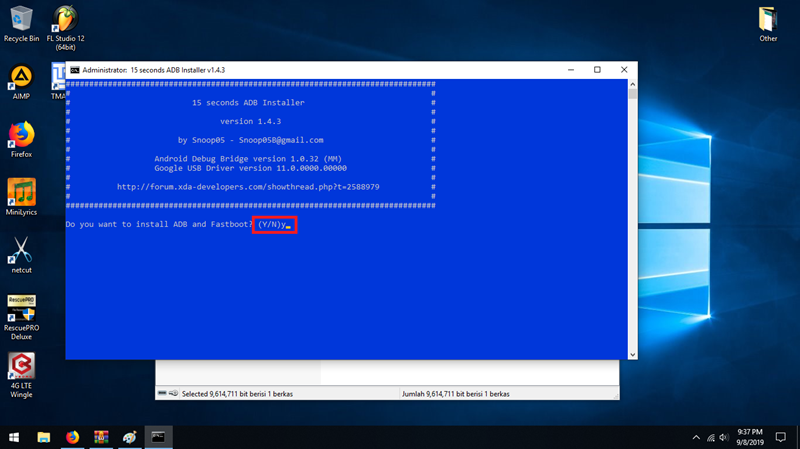Click the '15 seconds ADB Installer' heading text
800x449 pixels.
[248, 103]
